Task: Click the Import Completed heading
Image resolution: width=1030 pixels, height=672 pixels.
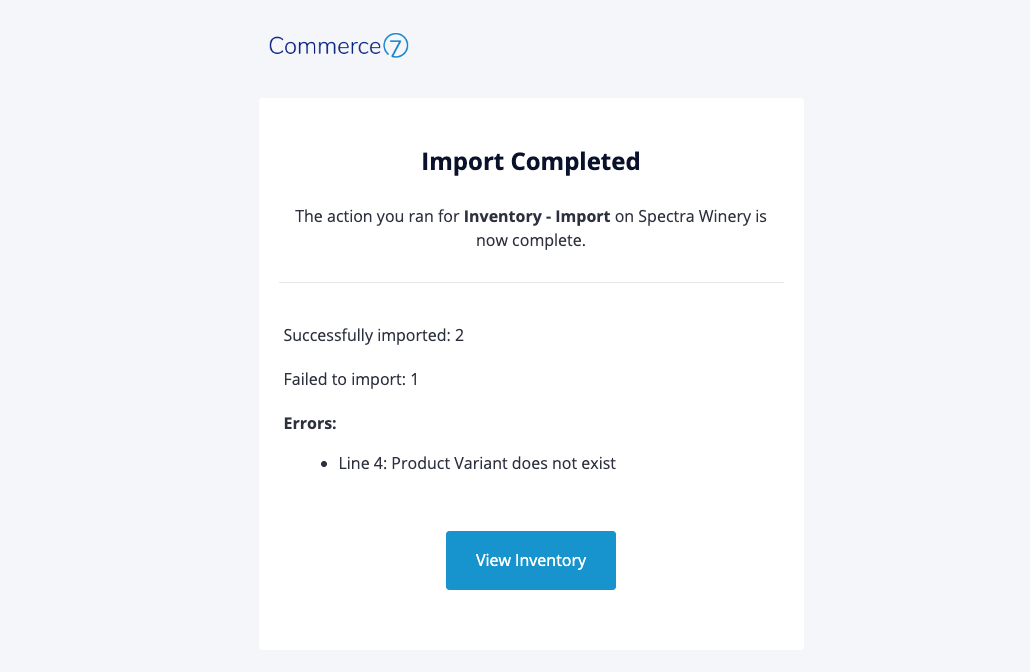Action: tap(530, 161)
